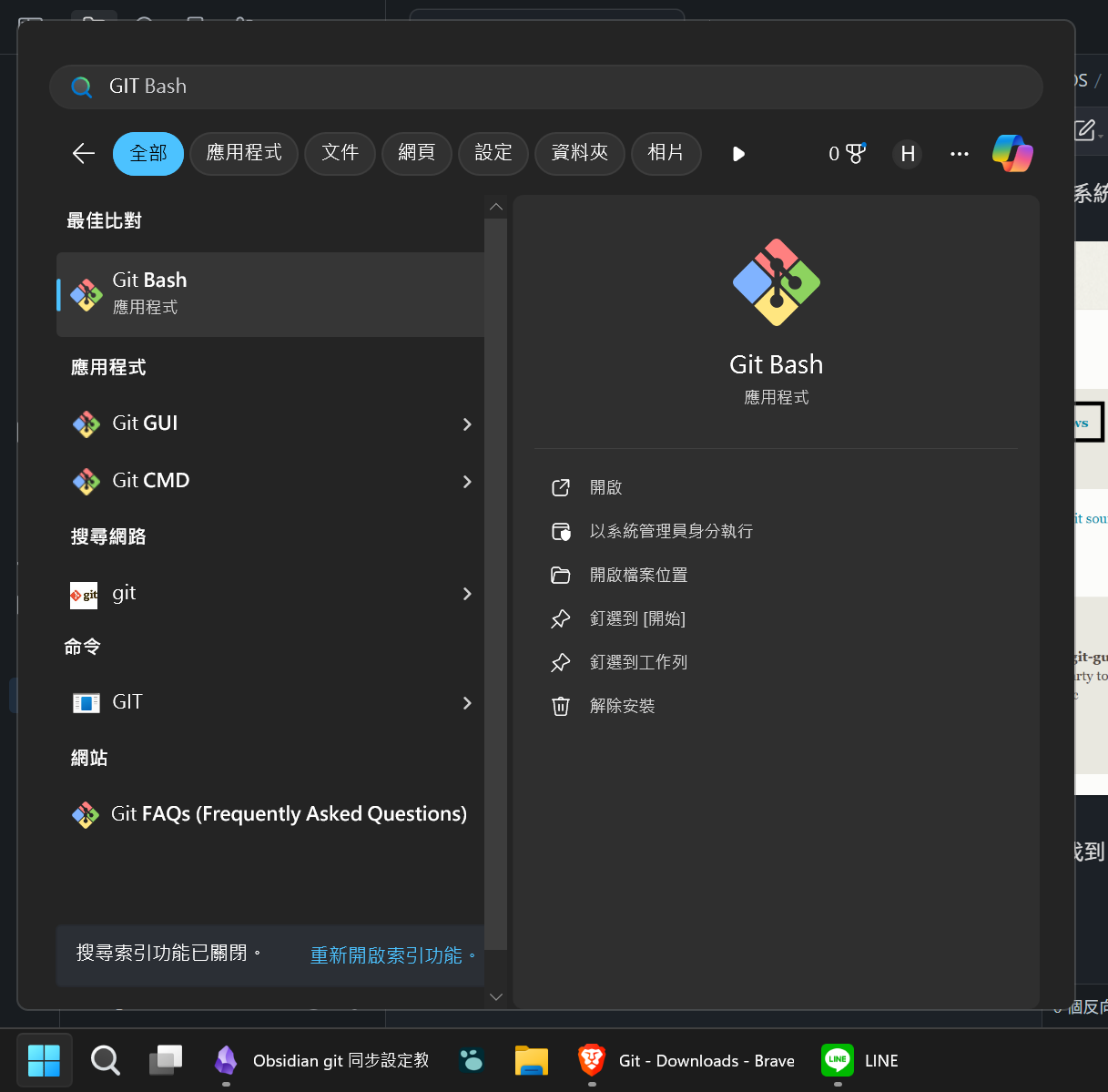Expand GIT command result chevron
This screenshot has height=1092, width=1108.
[x=467, y=703]
